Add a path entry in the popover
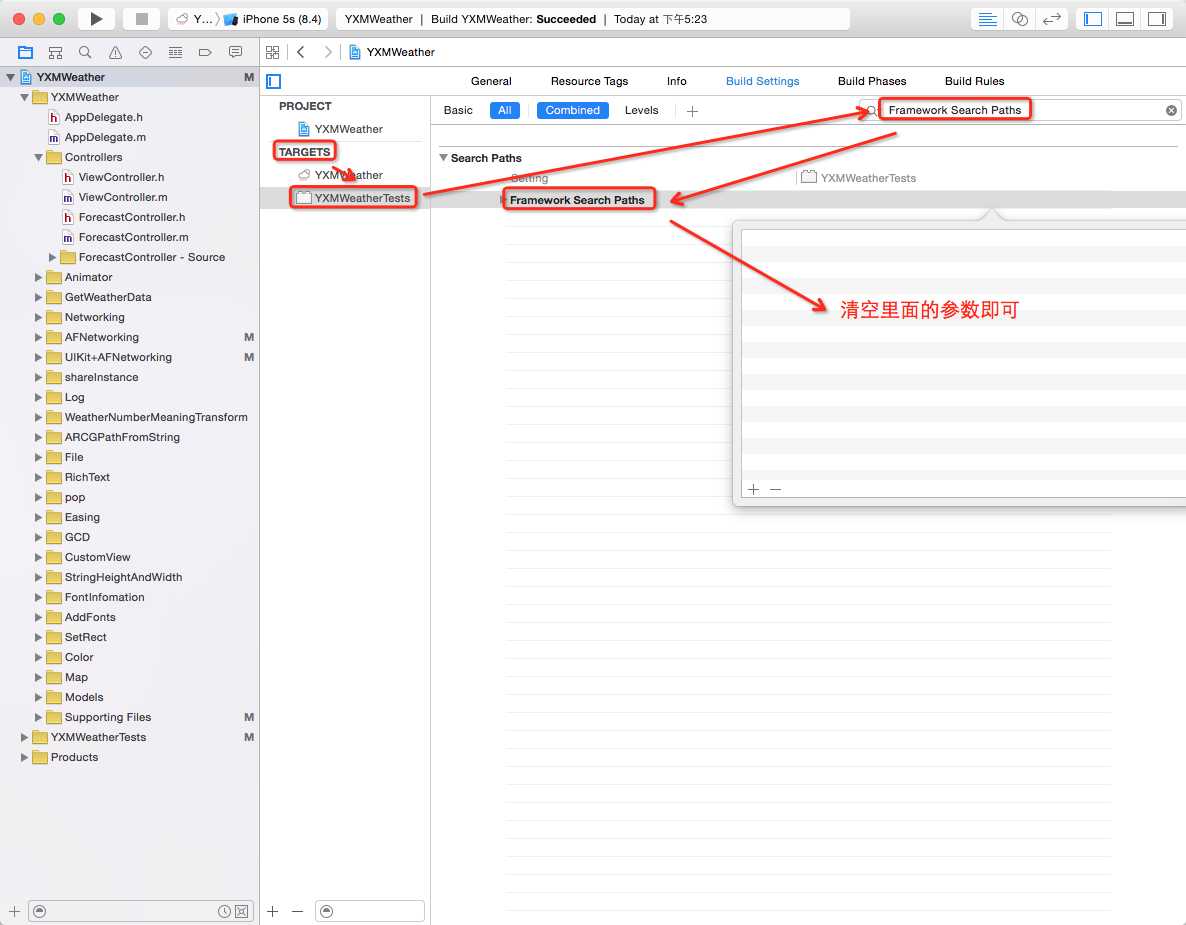 pyautogui.click(x=753, y=489)
